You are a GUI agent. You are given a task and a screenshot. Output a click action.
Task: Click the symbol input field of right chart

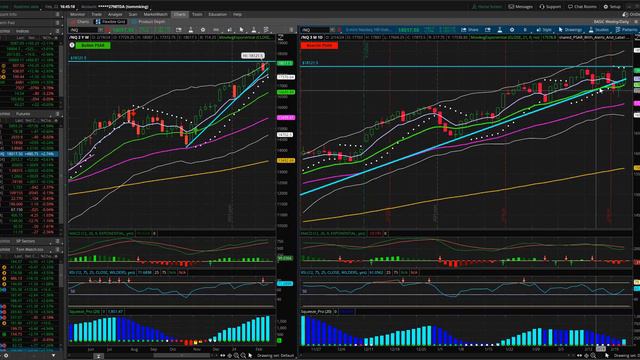pyautogui.click(x=315, y=30)
